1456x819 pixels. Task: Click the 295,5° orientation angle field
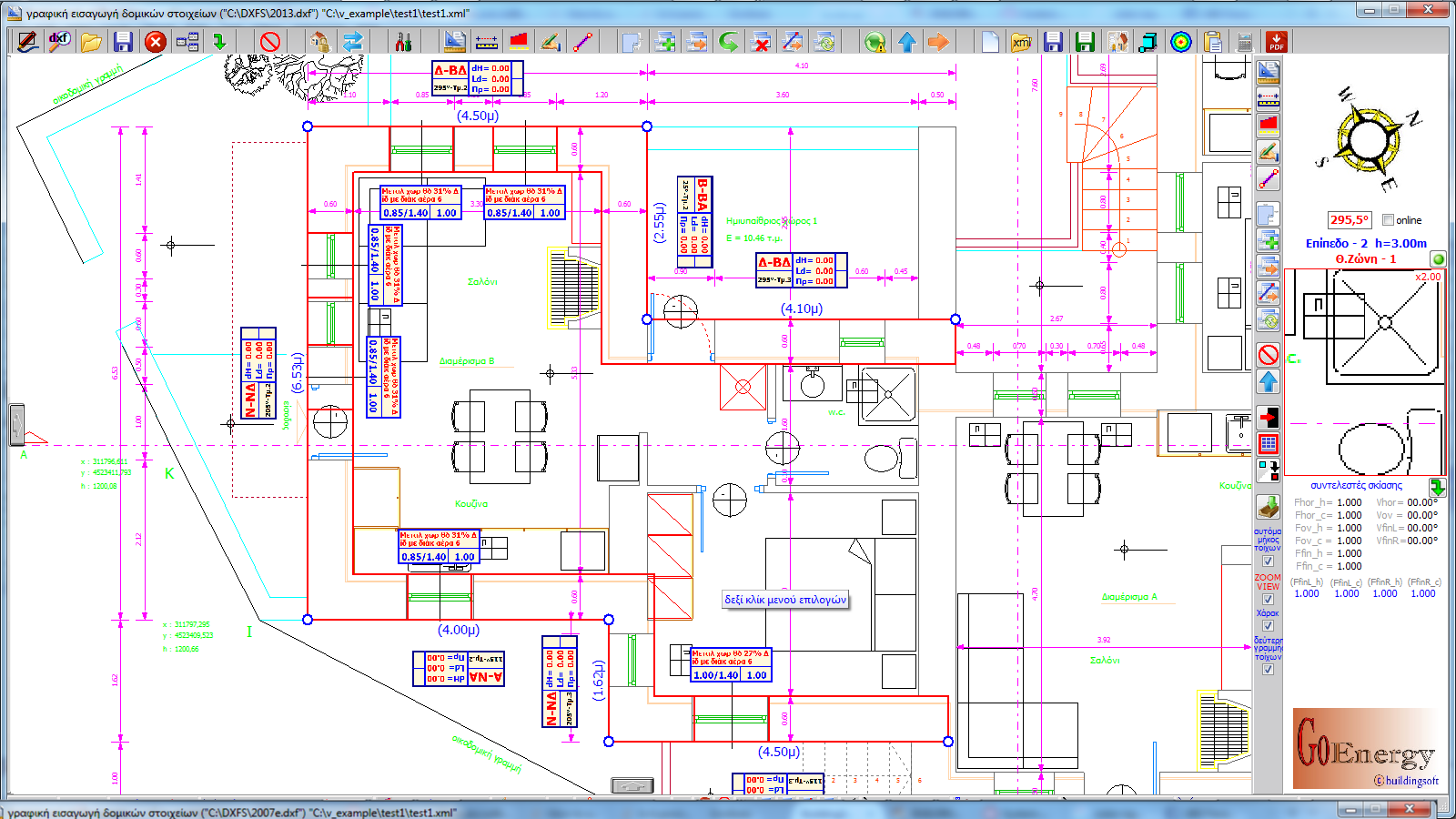(1349, 220)
